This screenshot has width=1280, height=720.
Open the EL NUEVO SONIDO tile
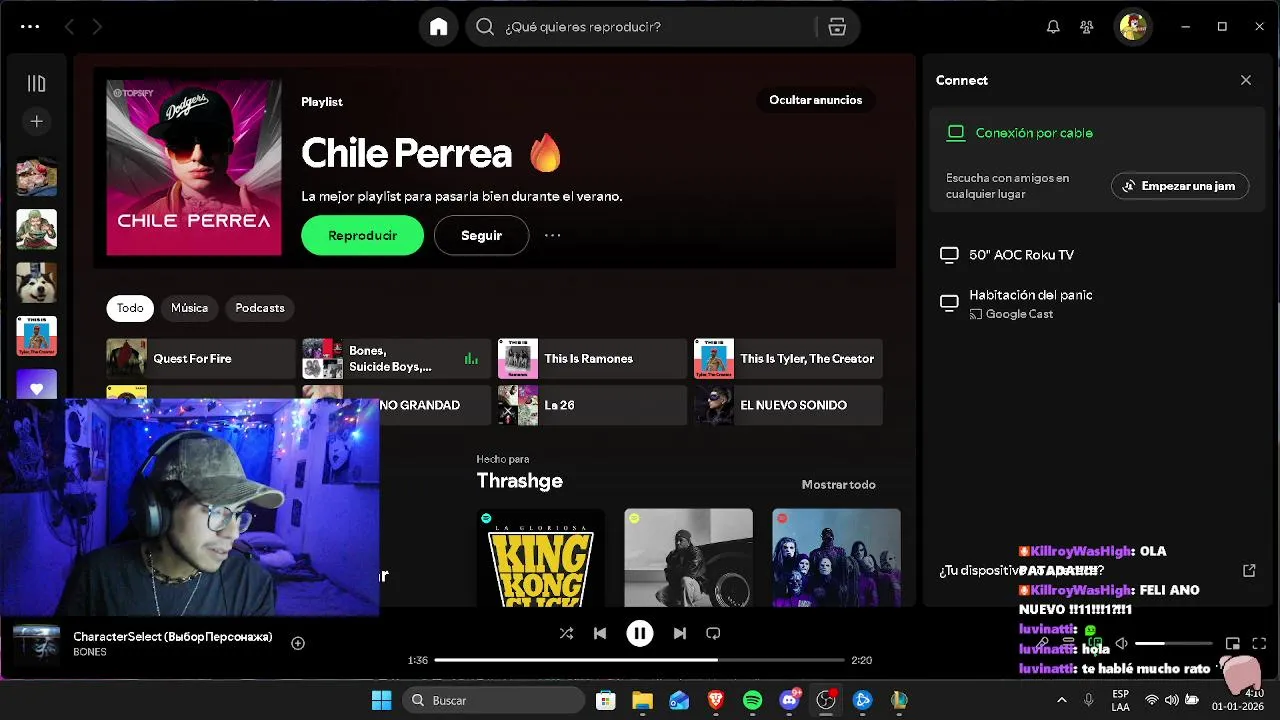pyautogui.click(x=788, y=405)
